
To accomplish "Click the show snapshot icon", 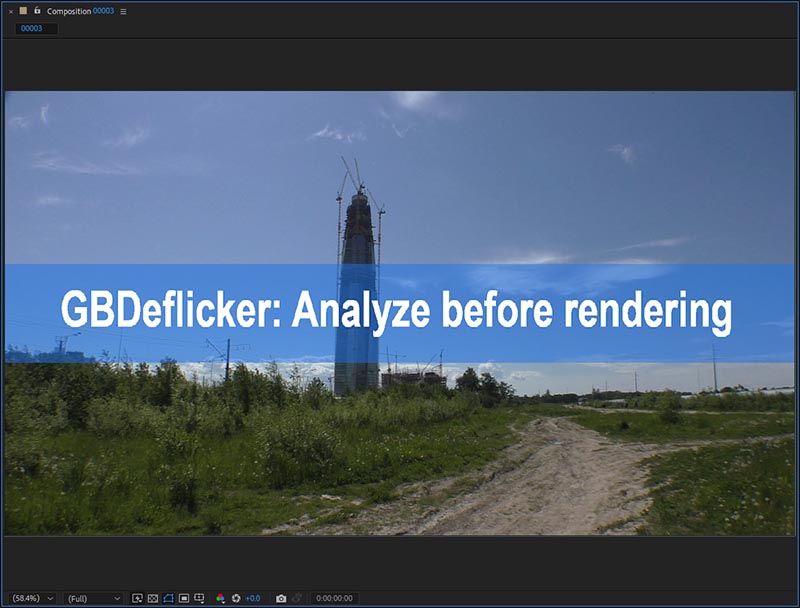I will (297, 598).
